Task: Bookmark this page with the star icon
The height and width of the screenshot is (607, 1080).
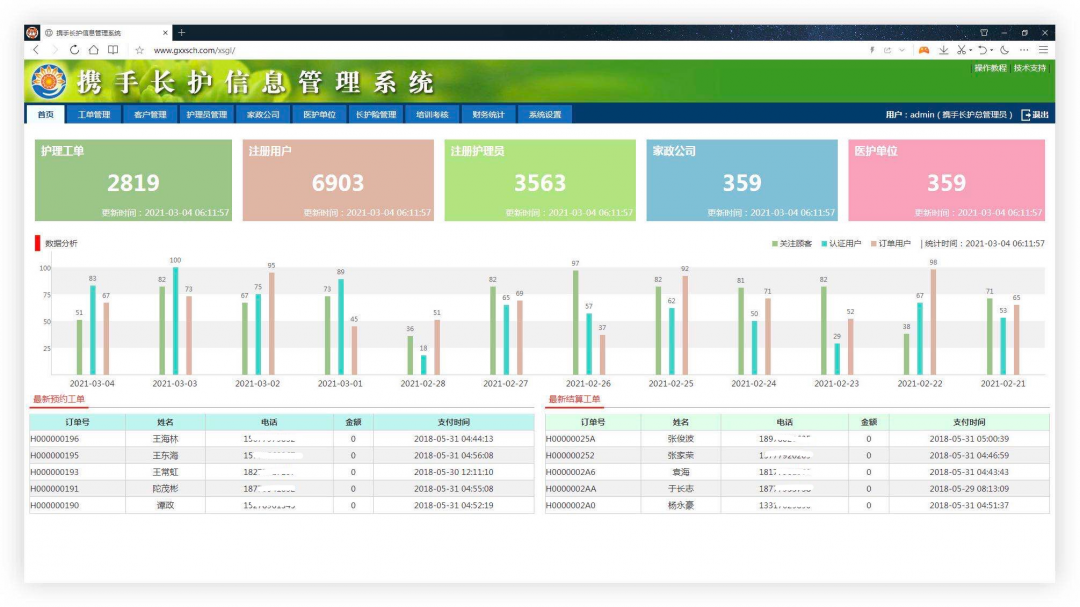Action: click(x=140, y=50)
